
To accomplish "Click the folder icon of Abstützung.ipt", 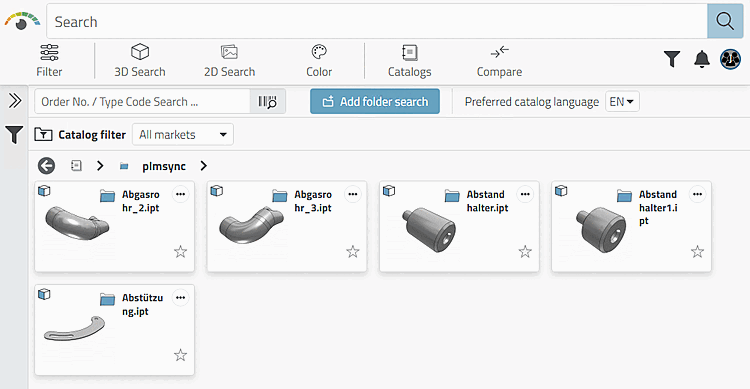I will tap(108, 299).
